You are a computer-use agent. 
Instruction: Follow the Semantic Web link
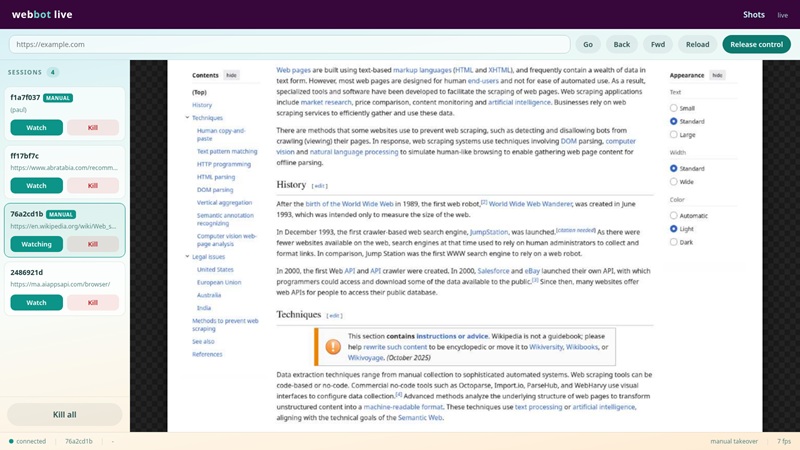coord(420,418)
